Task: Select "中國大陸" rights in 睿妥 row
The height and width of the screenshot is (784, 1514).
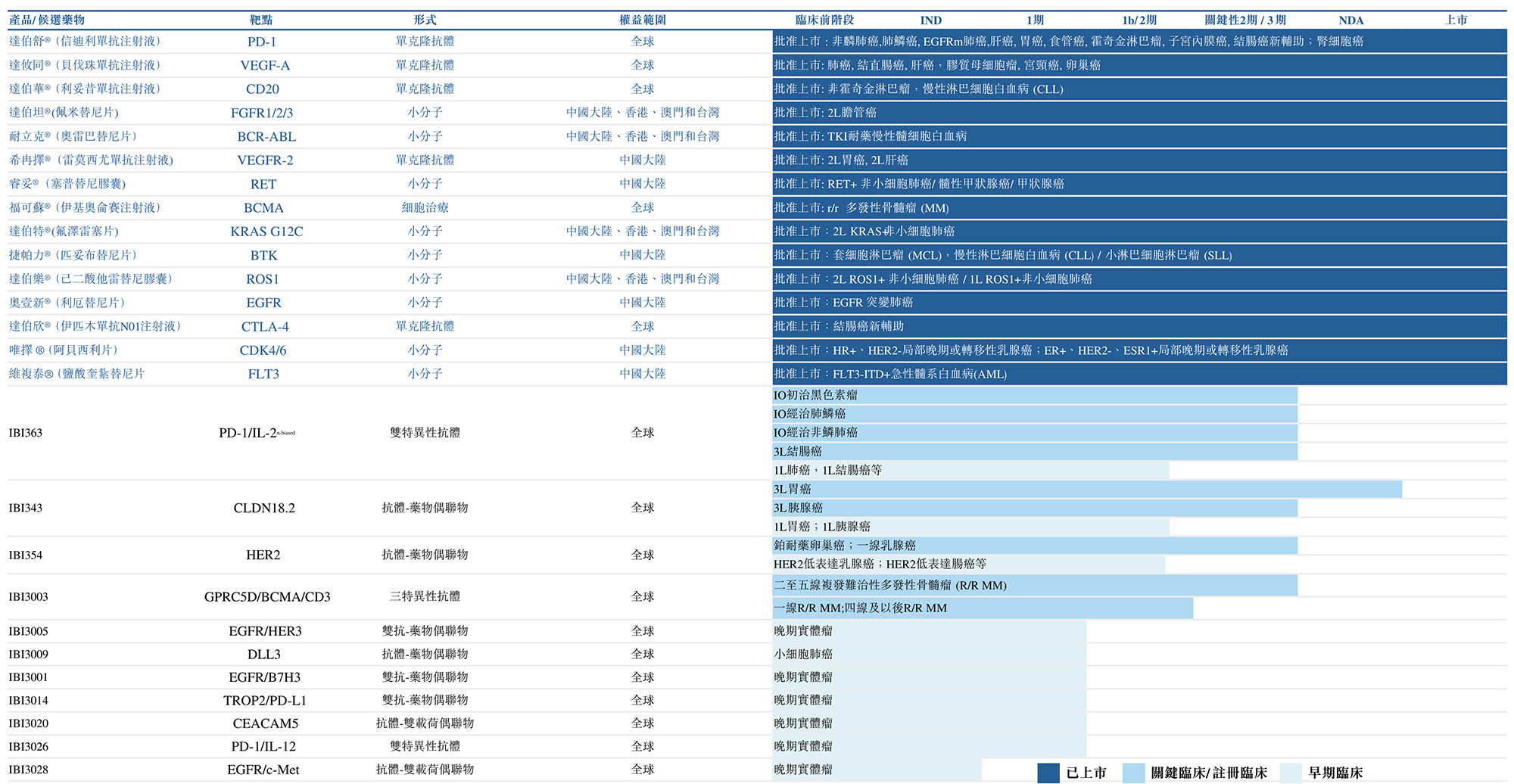Action: [x=643, y=184]
